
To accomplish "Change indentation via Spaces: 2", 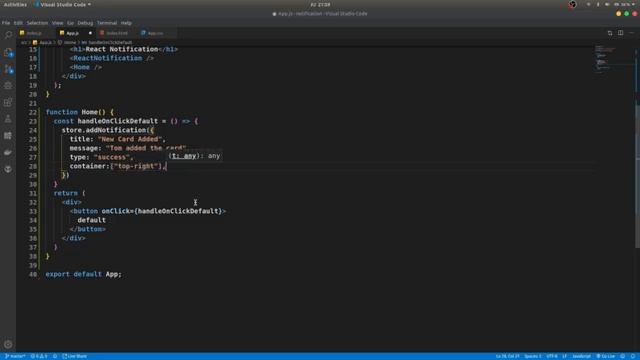I will (533, 356).
